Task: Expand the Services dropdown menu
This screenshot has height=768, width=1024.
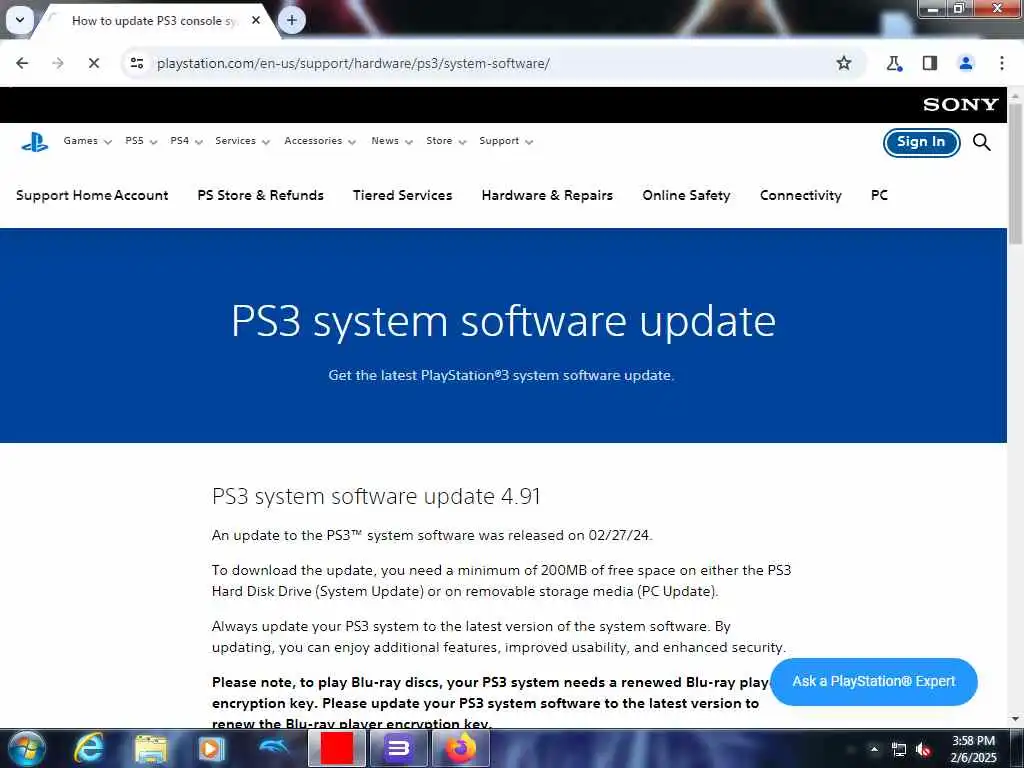Action: tap(242, 141)
